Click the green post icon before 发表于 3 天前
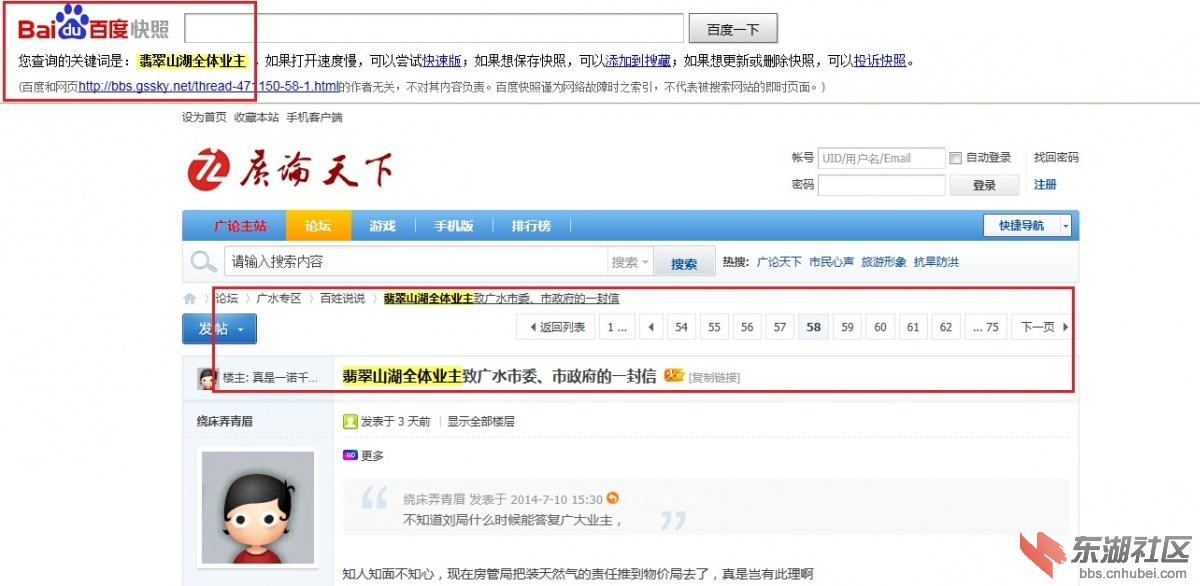This screenshot has height=586, width=1200. pyautogui.click(x=350, y=422)
